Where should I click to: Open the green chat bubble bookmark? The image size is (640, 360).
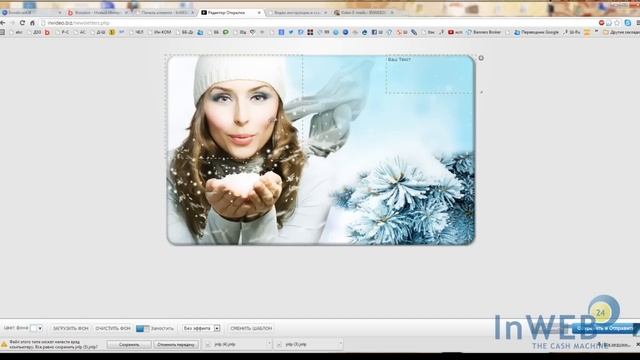(226, 32)
